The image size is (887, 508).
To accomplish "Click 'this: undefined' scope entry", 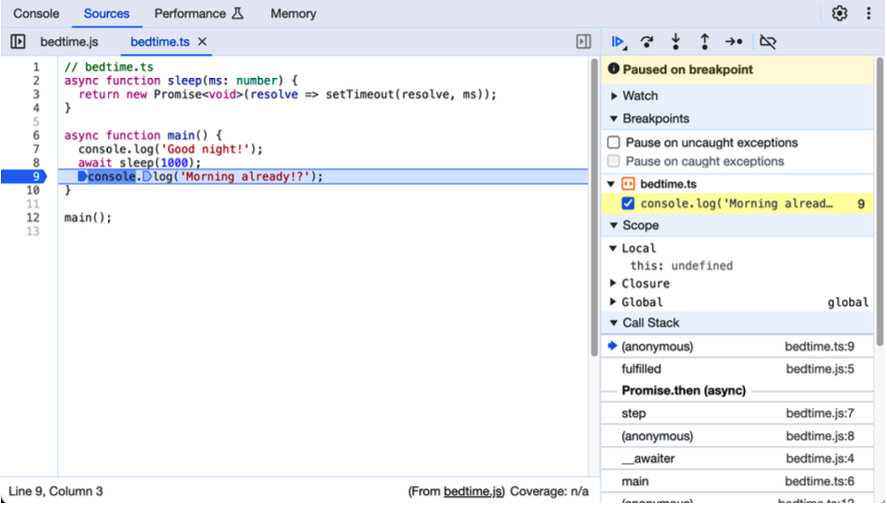I will pos(682,265).
